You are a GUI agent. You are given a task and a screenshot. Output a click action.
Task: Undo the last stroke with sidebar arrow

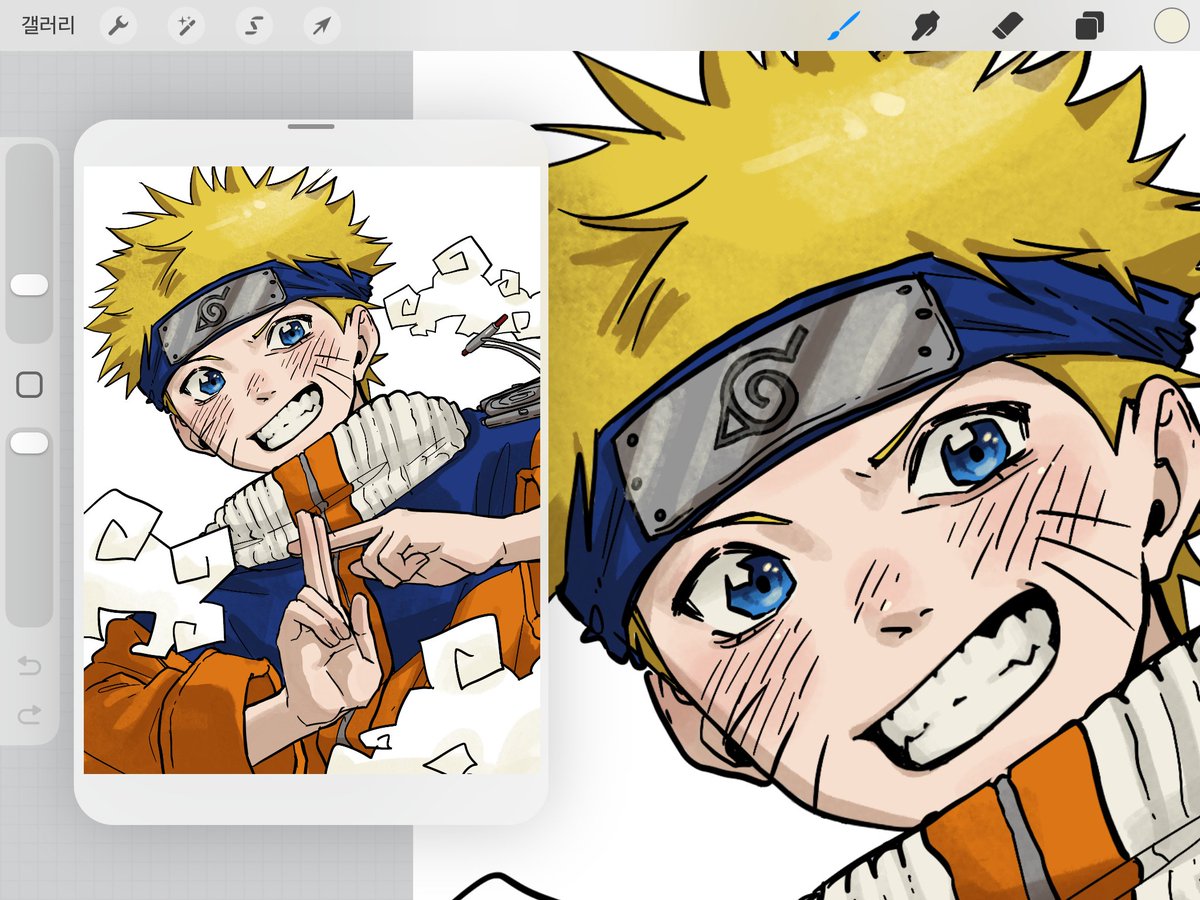point(29,665)
